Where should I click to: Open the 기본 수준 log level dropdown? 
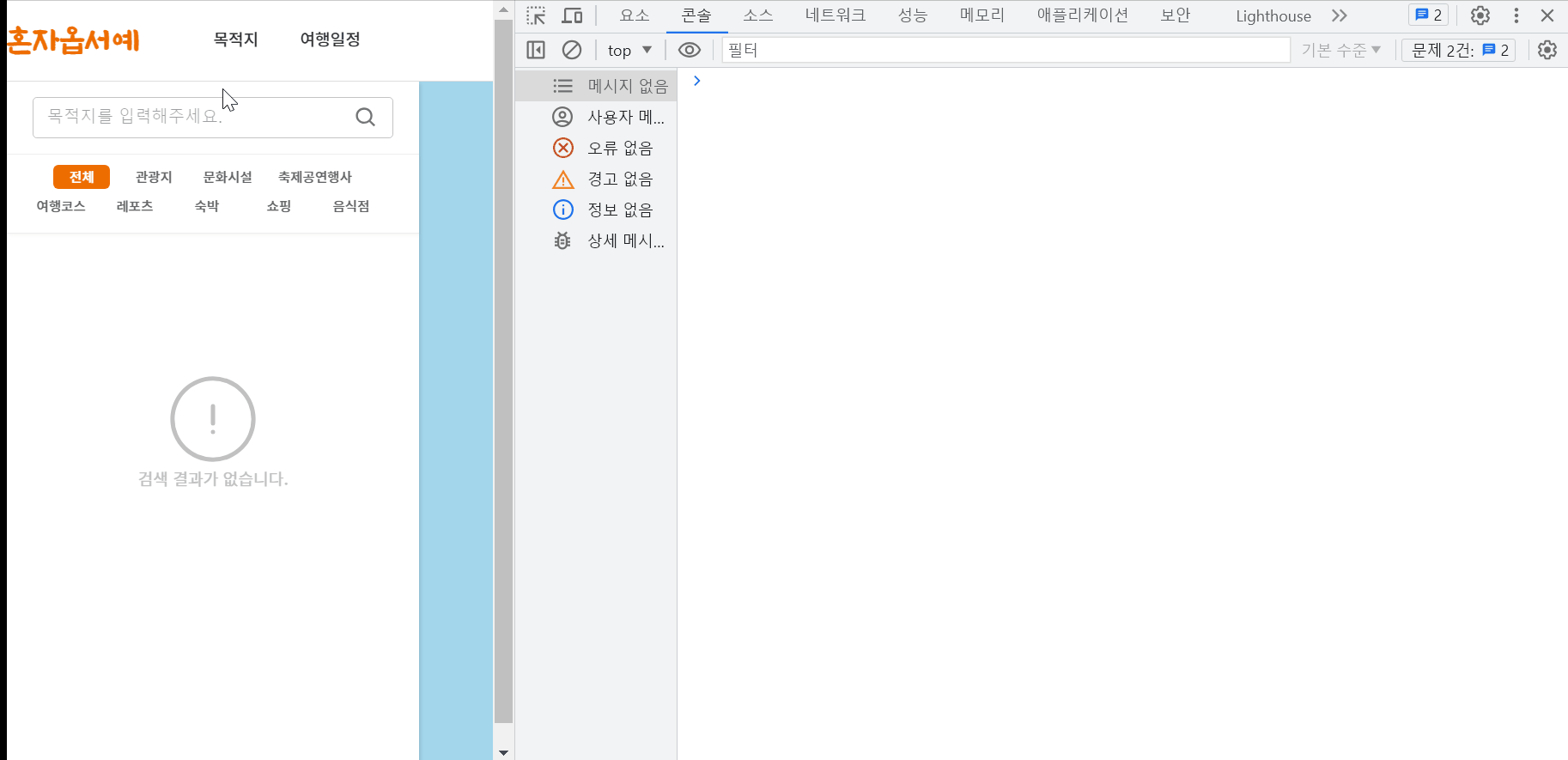pyautogui.click(x=1341, y=50)
